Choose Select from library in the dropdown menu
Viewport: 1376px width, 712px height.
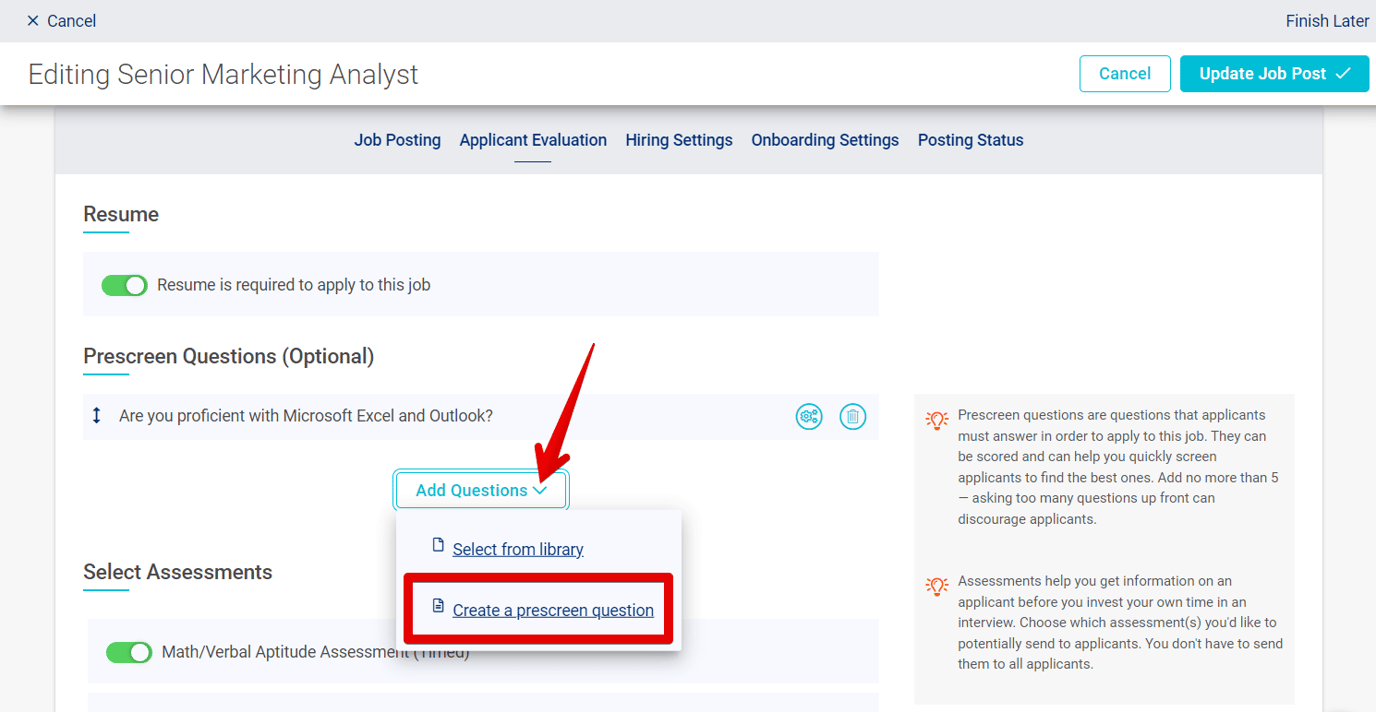[518, 548]
